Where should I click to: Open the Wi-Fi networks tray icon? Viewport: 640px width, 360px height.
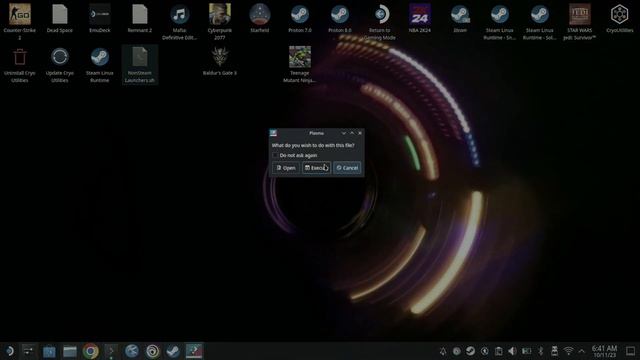(x=568, y=351)
